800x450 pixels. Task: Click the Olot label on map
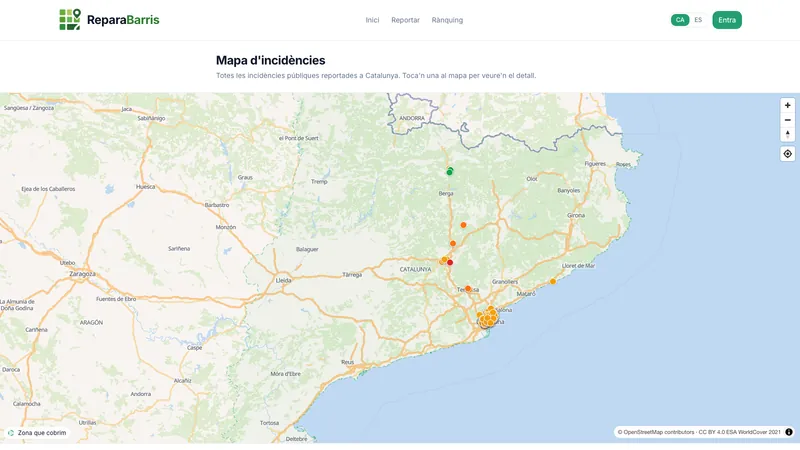pos(532,179)
